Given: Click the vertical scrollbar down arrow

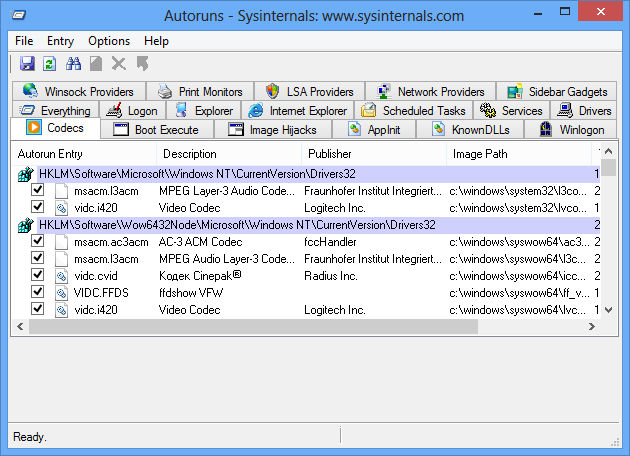Looking at the screenshot, I should click(x=608, y=310).
